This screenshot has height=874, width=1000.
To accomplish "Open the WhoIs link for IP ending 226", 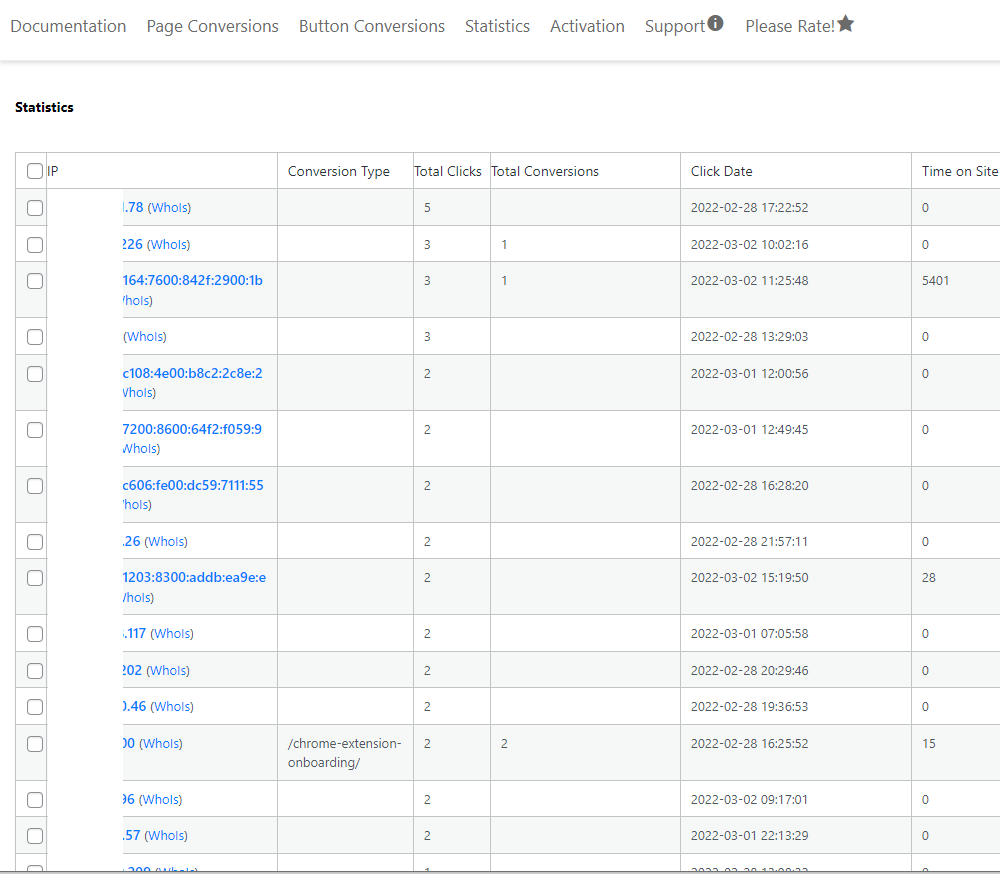I will (167, 244).
